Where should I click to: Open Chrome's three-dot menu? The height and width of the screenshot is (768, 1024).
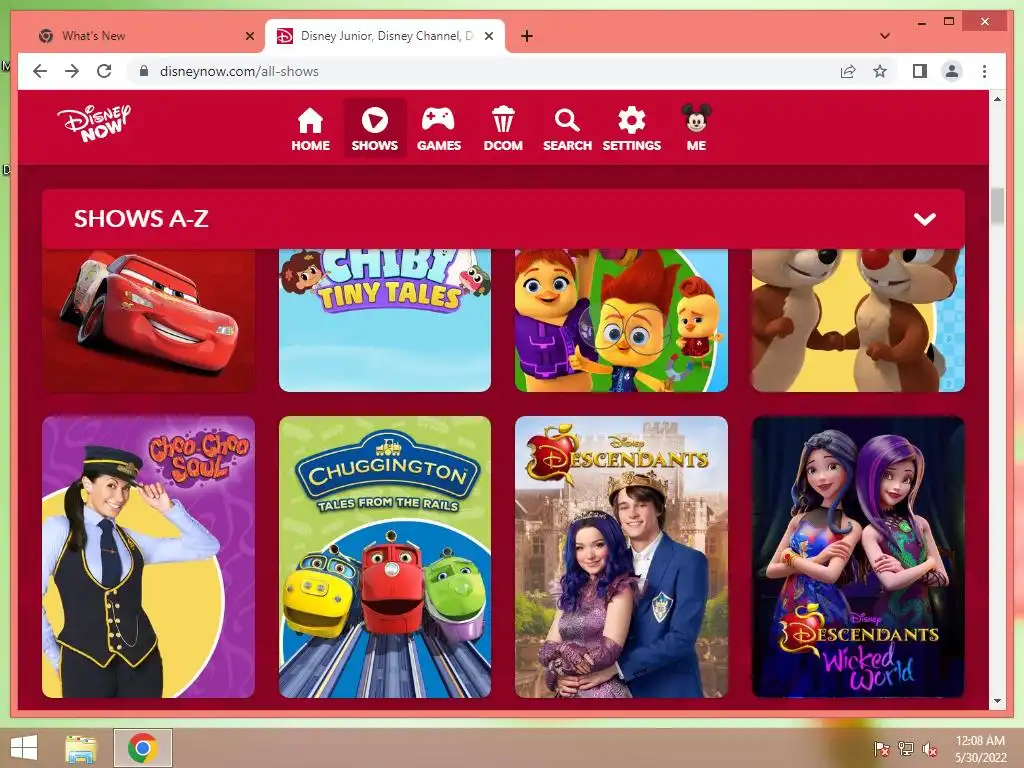(x=984, y=71)
